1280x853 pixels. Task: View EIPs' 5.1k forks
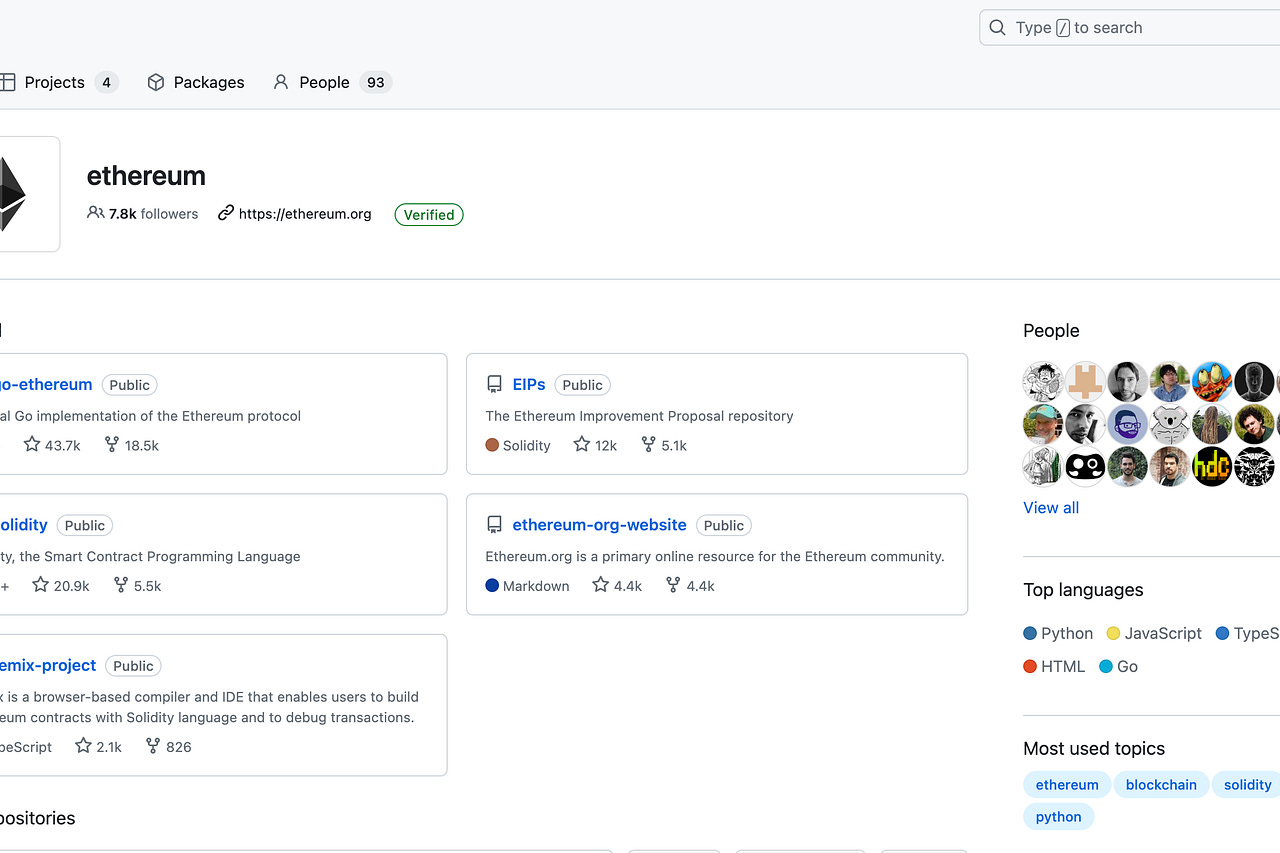click(x=664, y=445)
